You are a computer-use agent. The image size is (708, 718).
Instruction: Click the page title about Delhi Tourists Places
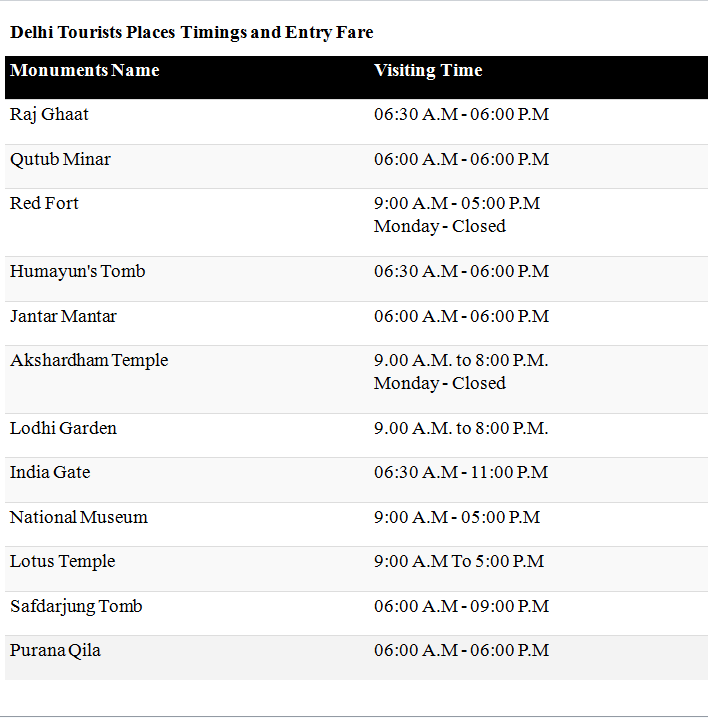(192, 33)
